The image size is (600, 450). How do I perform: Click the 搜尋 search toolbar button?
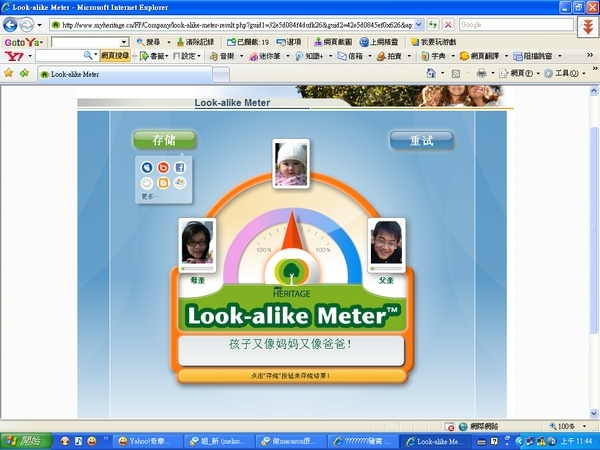pyautogui.click(x=149, y=42)
